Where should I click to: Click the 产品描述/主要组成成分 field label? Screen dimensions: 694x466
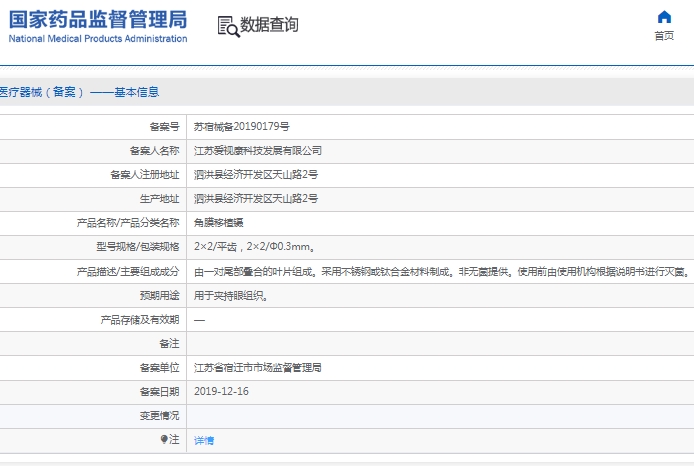(128, 272)
